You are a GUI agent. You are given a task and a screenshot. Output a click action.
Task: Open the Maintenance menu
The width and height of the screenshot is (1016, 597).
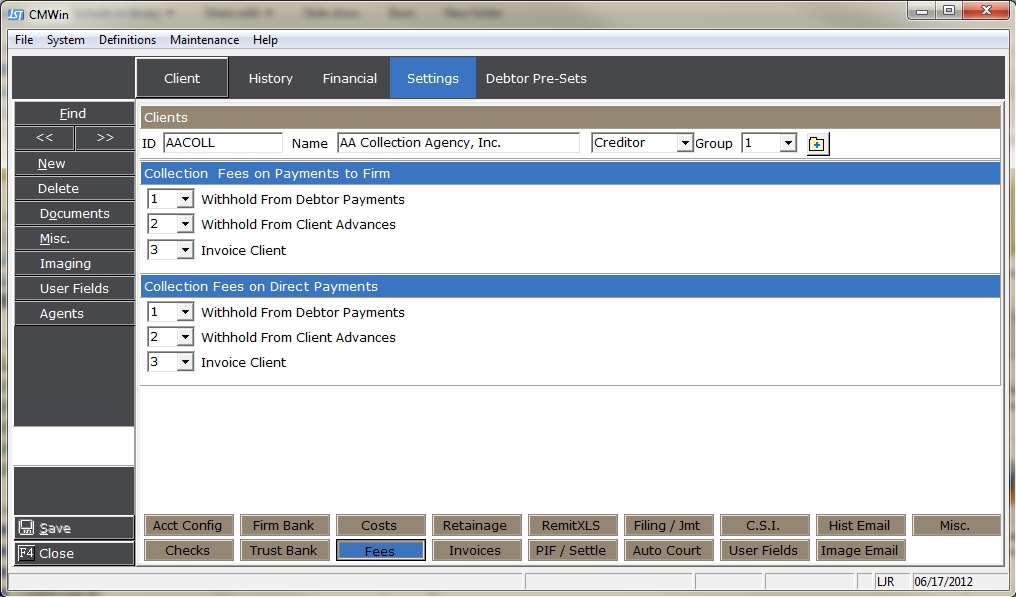pos(204,40)
